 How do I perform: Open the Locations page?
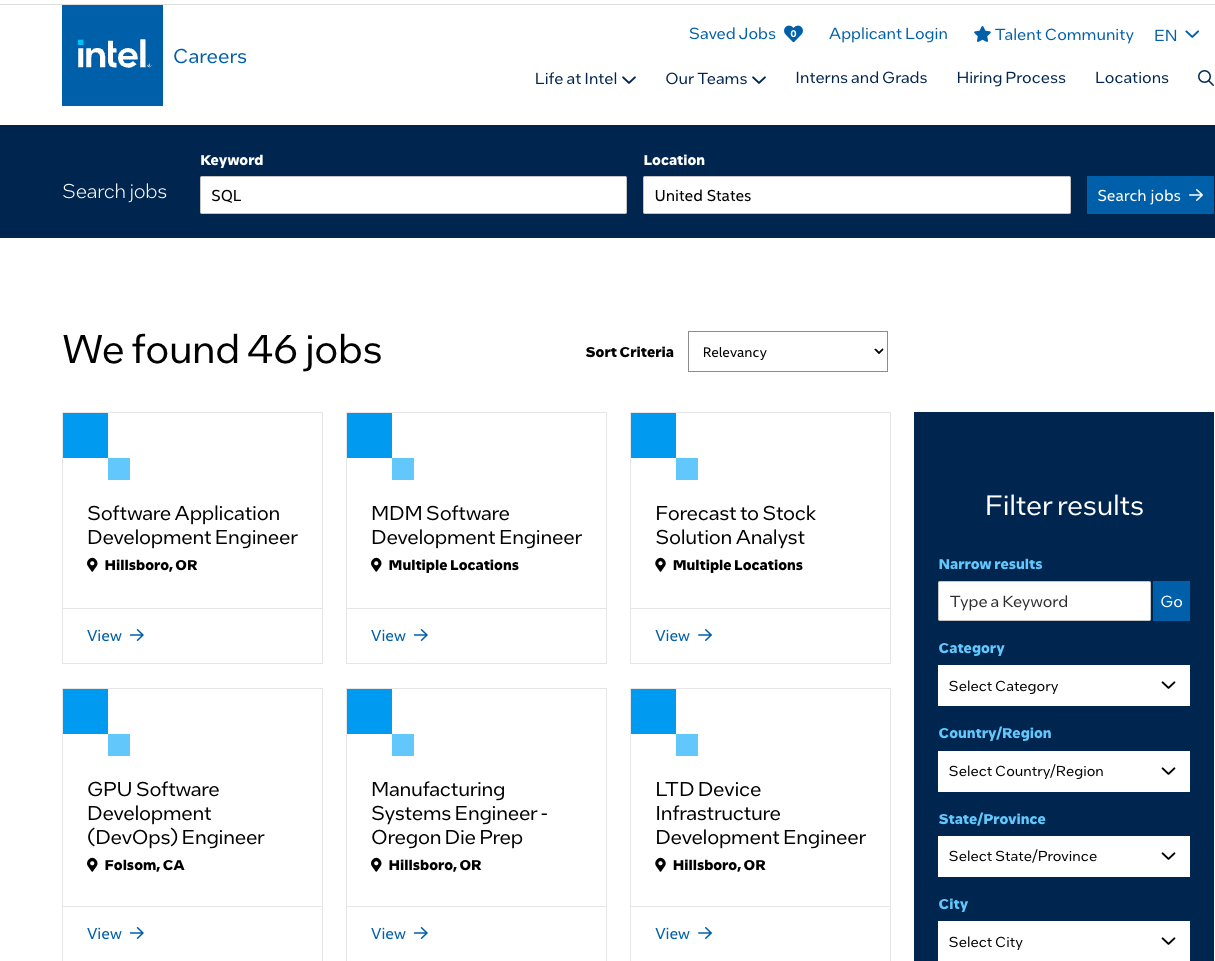(x=1131, y=78)
